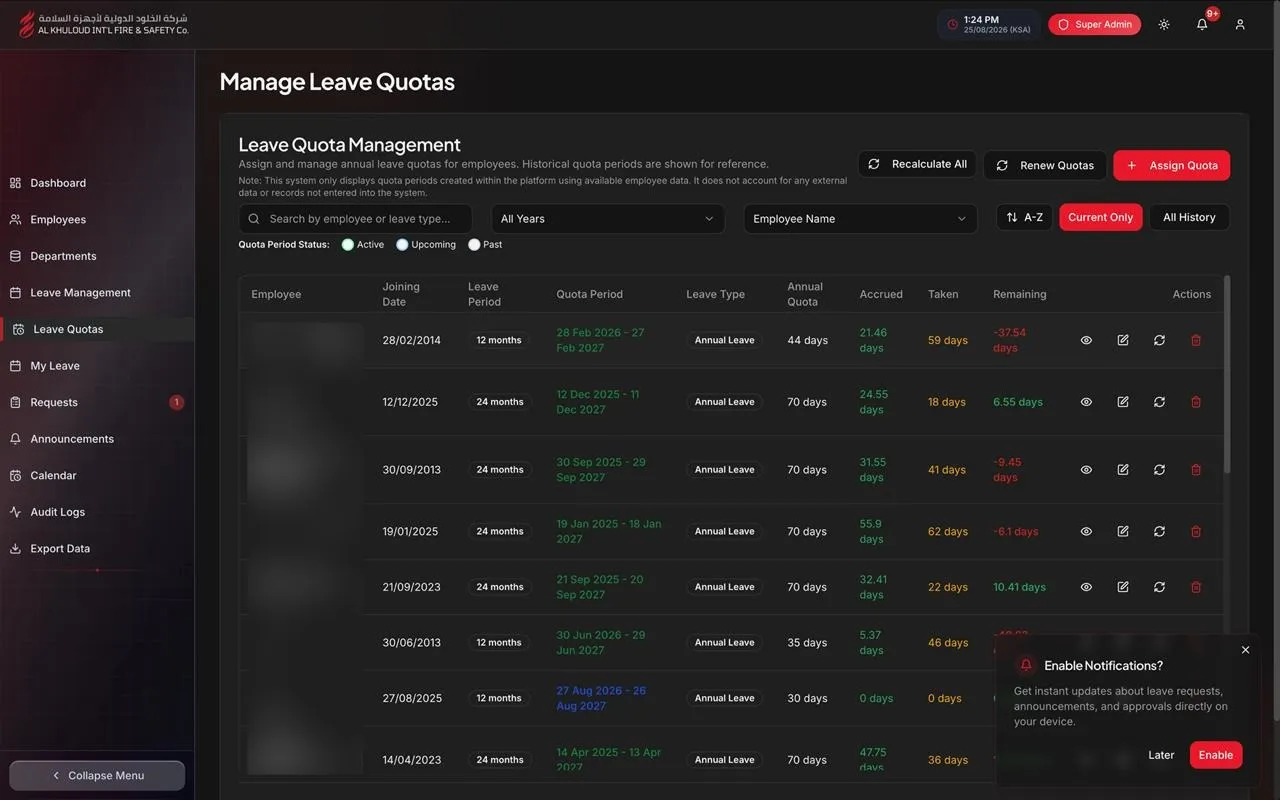View quota for employee joined 30/09/2013
Screen dimensions: 1280x800
coord(1086,469)
